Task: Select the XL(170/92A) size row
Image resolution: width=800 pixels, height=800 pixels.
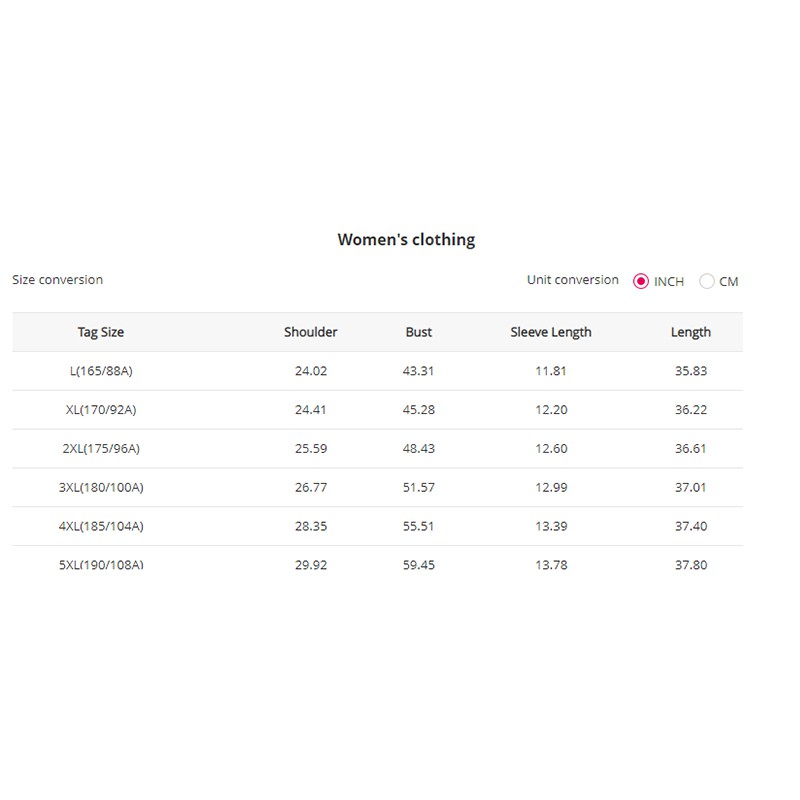Action: tap(378, 410)
